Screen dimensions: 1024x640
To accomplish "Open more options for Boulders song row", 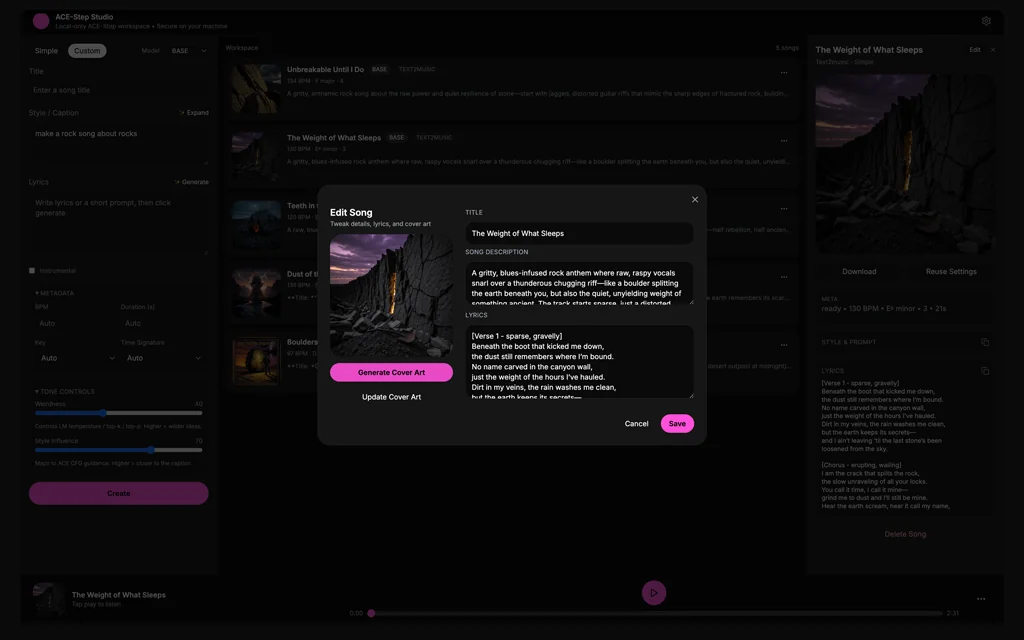I will click(x=784, y=345).
